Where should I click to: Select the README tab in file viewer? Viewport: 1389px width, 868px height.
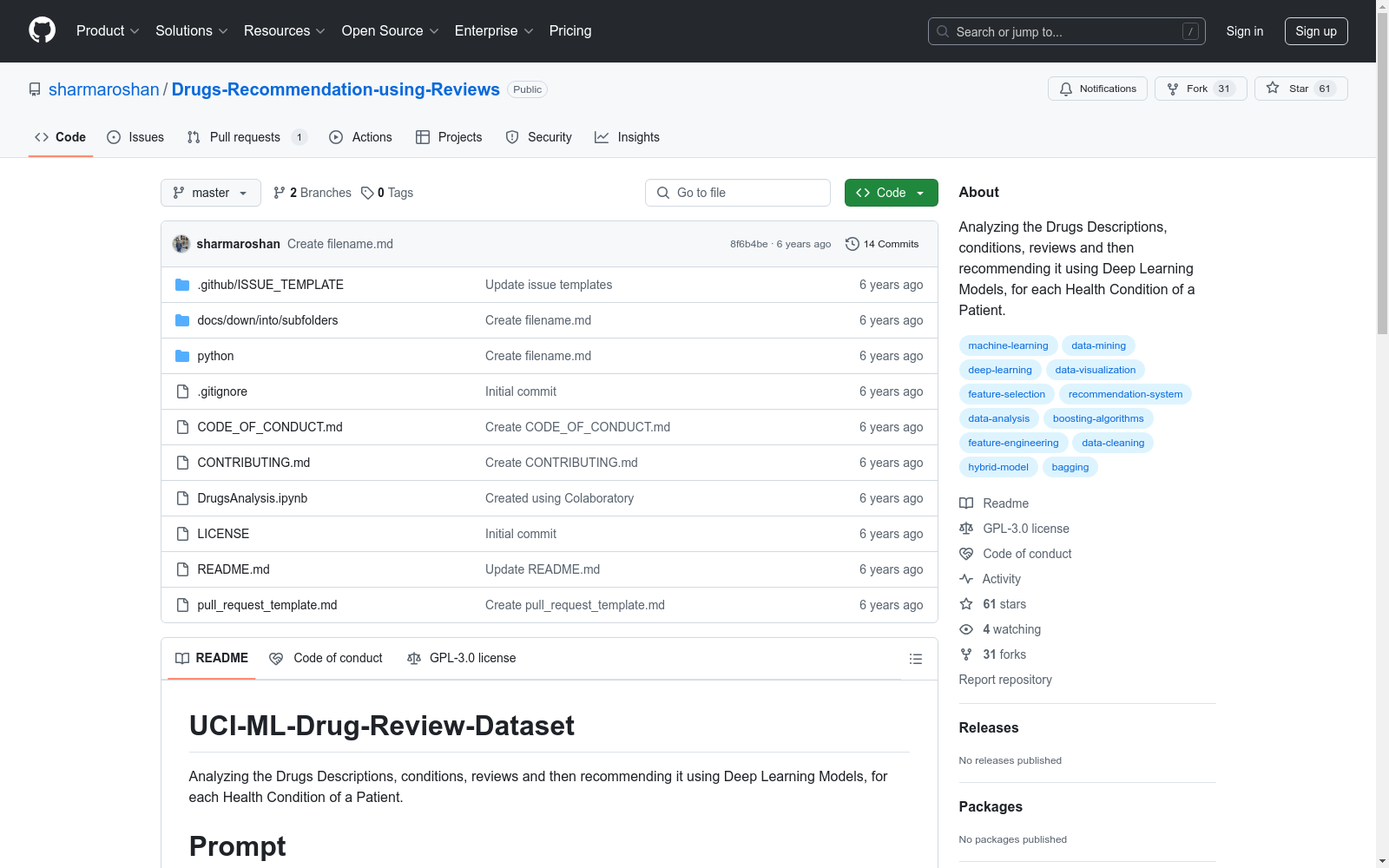[x=212, y=658]
